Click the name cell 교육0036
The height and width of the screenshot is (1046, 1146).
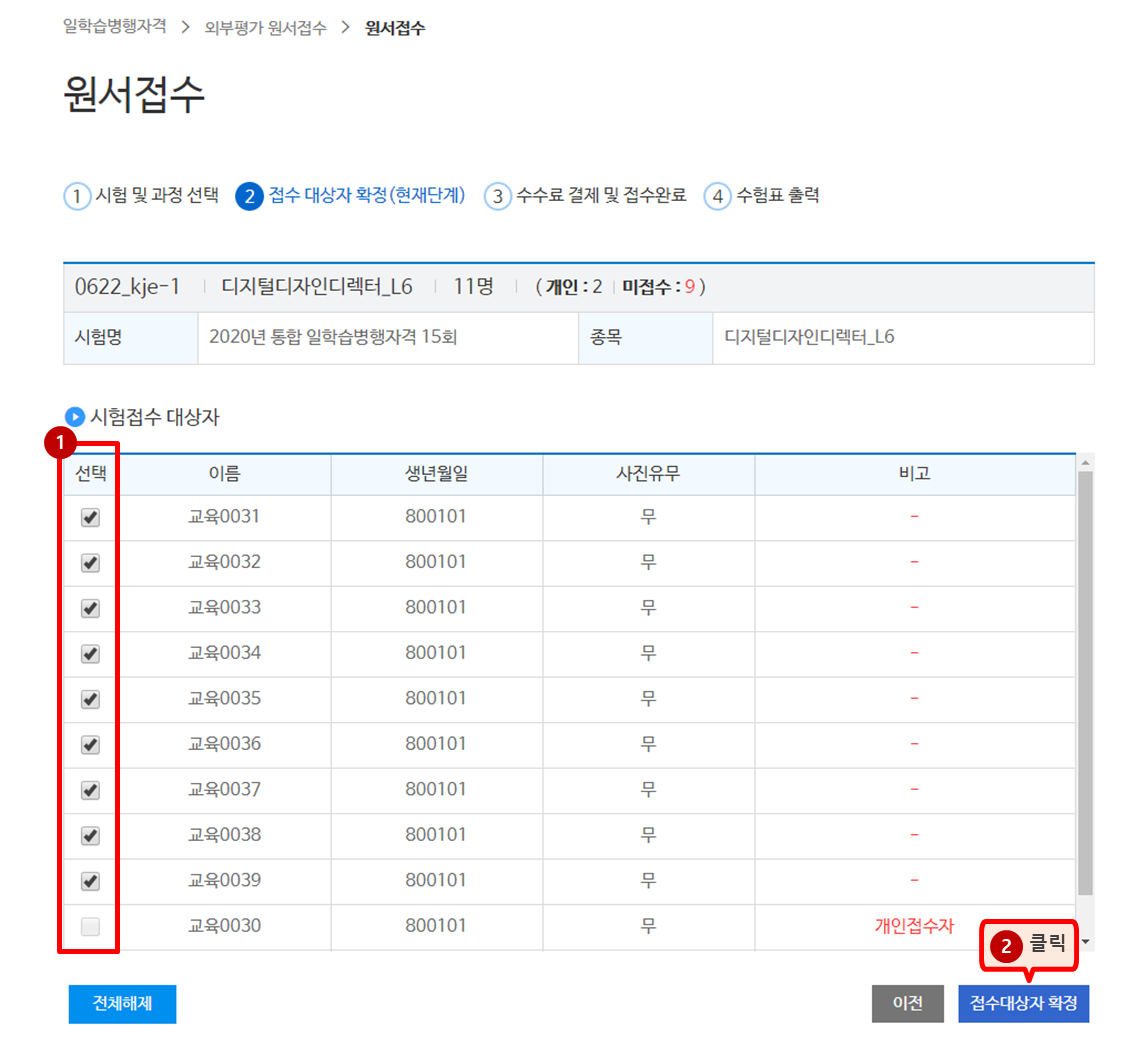(224, 743)
